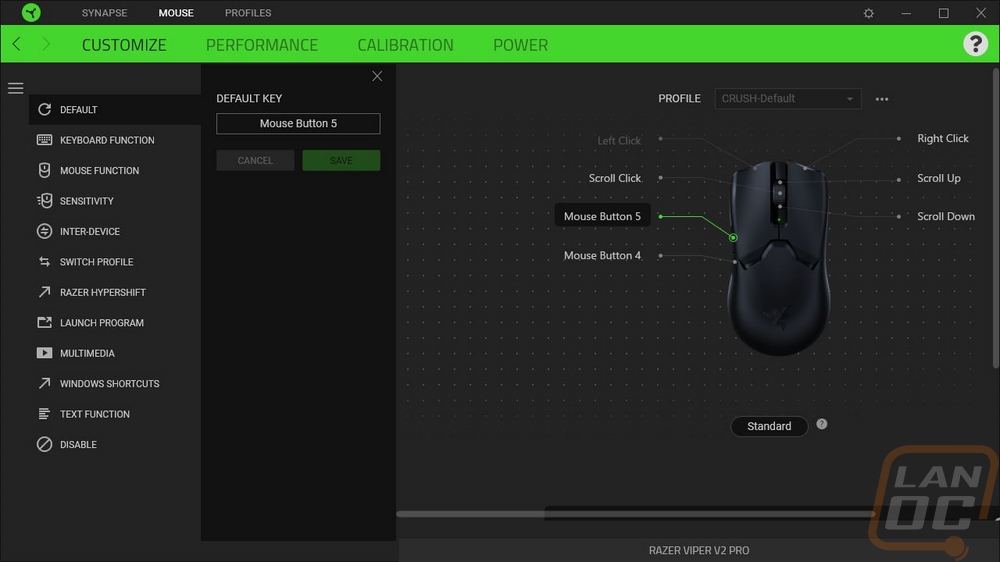1000x562 pixels.
Task: Click the Razer Synapse logo icon
Action: click(x=31, y=12)
